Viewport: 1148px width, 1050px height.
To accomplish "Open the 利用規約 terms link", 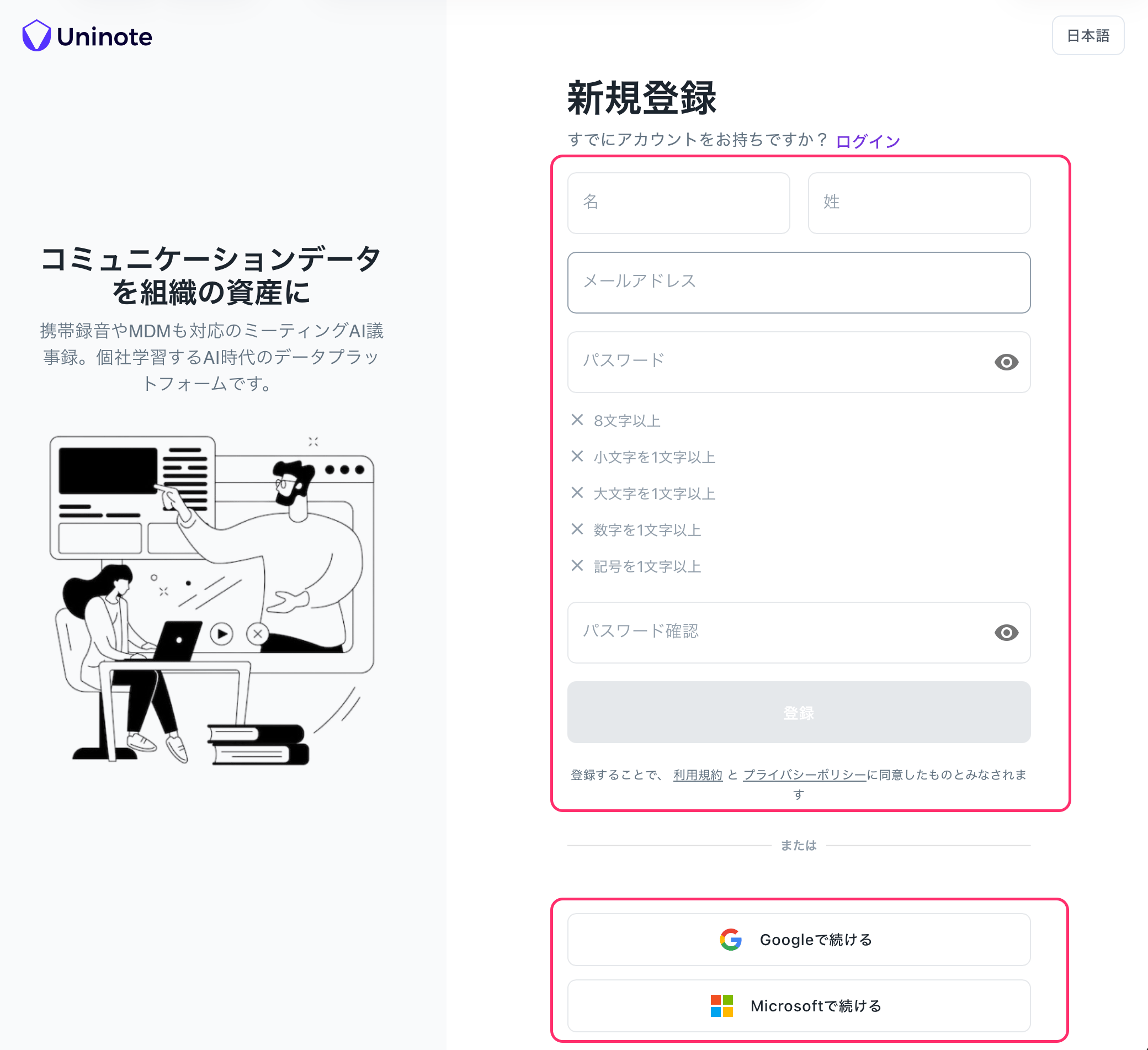I will pyautogui.click(x=698, y=775).
